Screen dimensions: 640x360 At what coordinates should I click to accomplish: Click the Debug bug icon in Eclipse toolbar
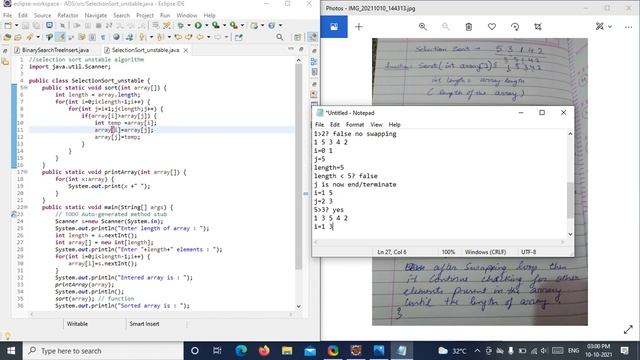[180, 25]
